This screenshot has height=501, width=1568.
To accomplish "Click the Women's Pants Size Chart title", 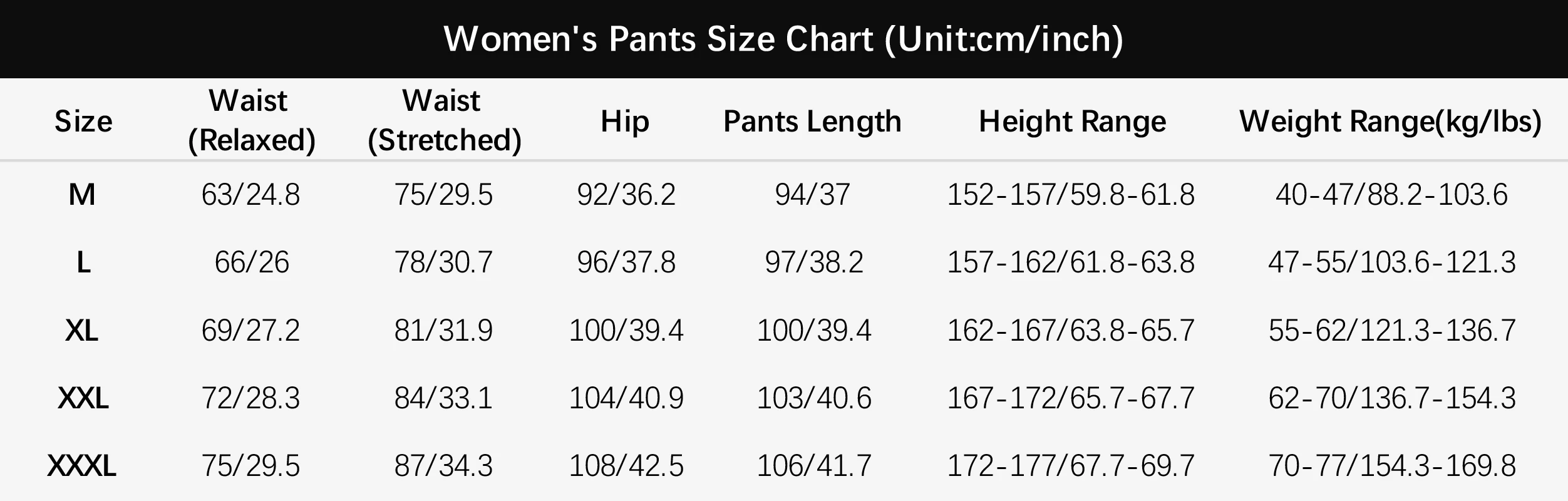I will tap(783, 39).
